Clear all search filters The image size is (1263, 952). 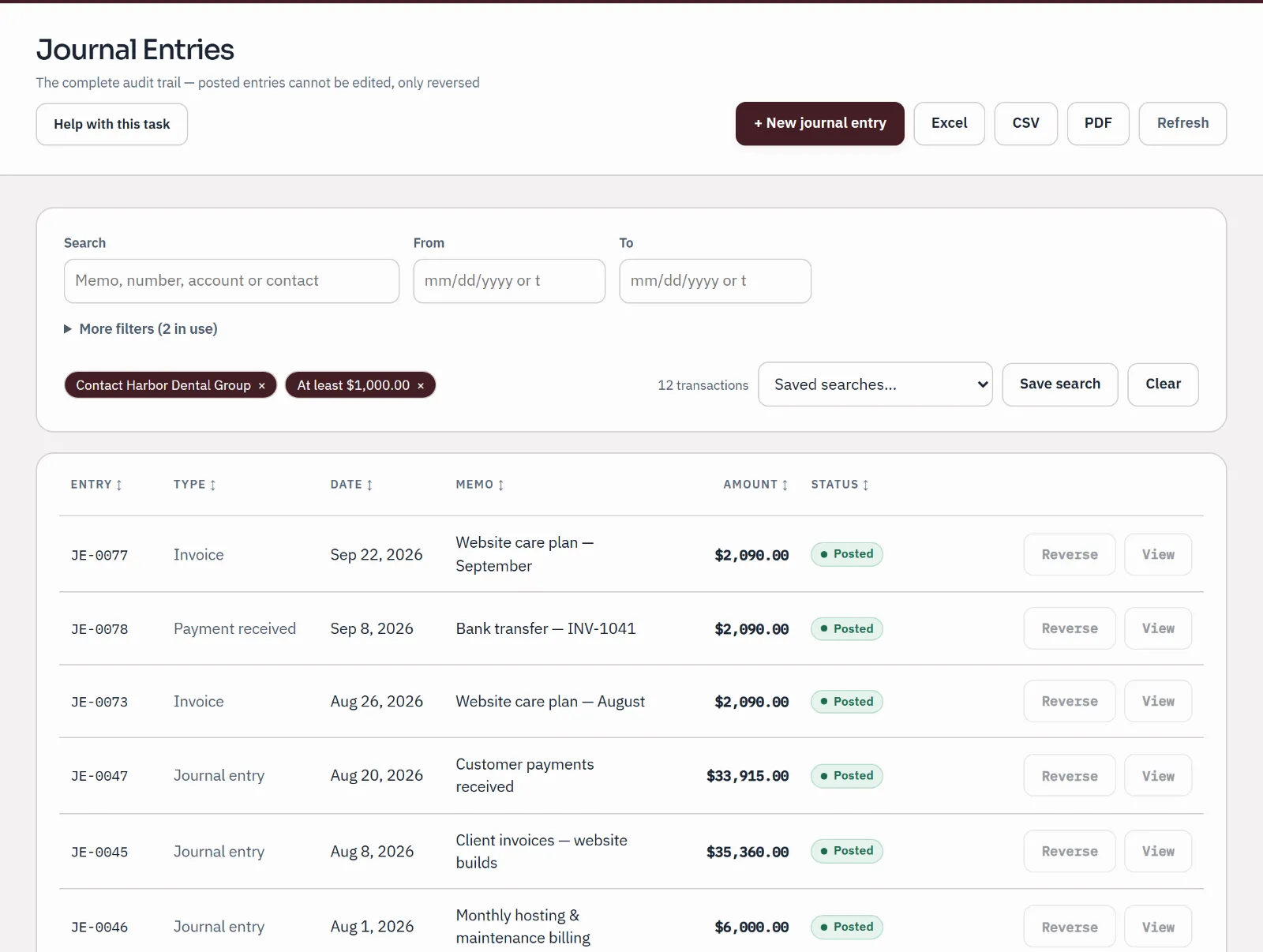[1163, 384]
